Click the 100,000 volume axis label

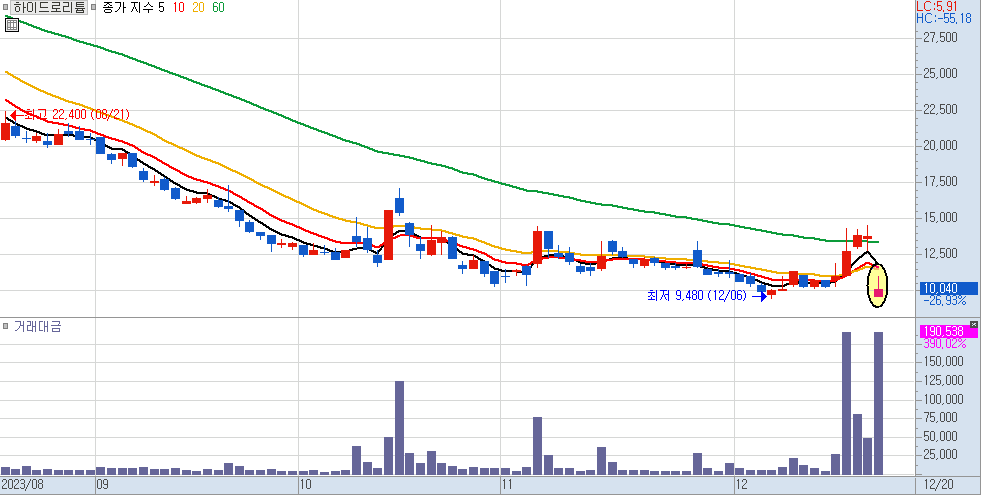pyautogui.click(x=943, y=399)
